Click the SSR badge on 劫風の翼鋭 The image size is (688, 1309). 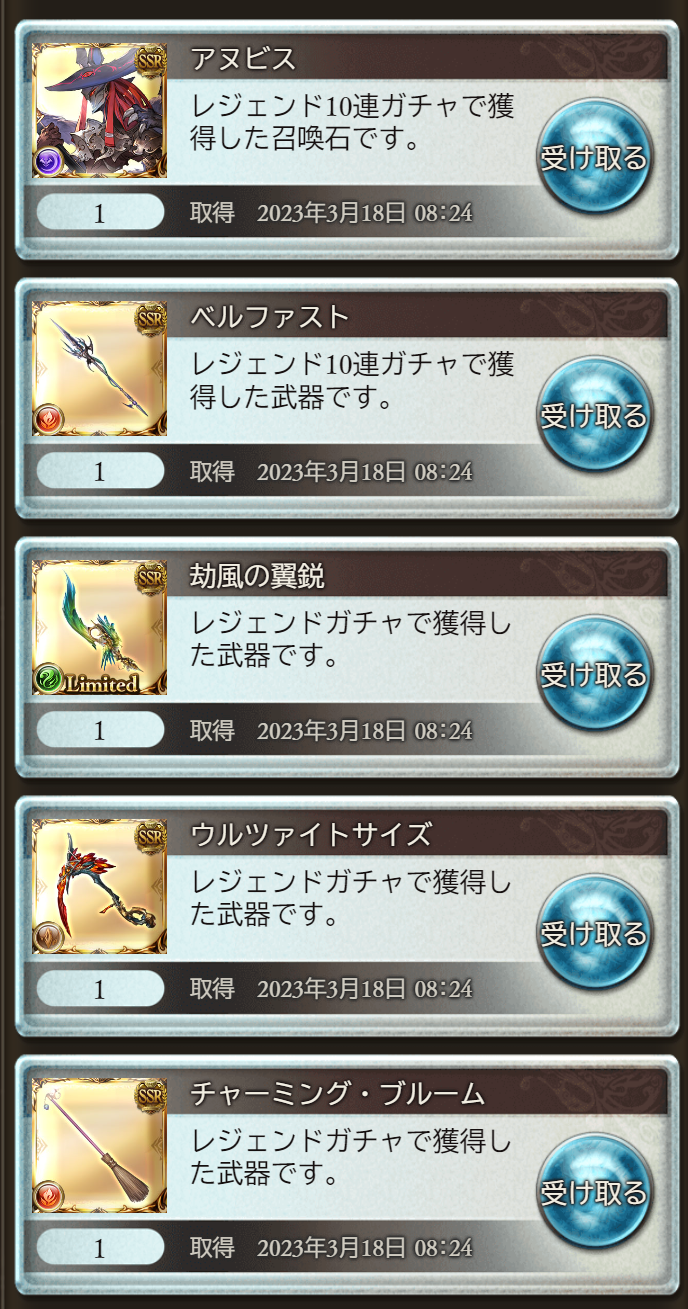point(150,577)
